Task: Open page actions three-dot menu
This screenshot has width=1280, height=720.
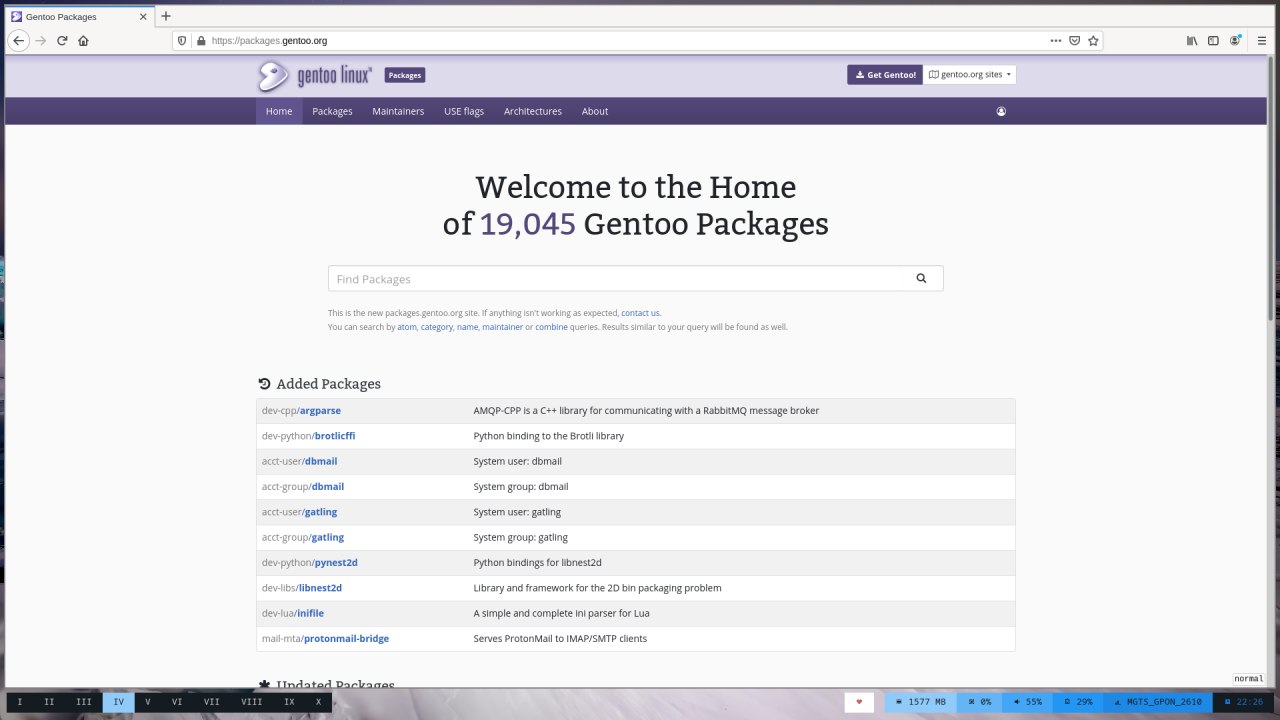Action: click(x=1056, y=41)
